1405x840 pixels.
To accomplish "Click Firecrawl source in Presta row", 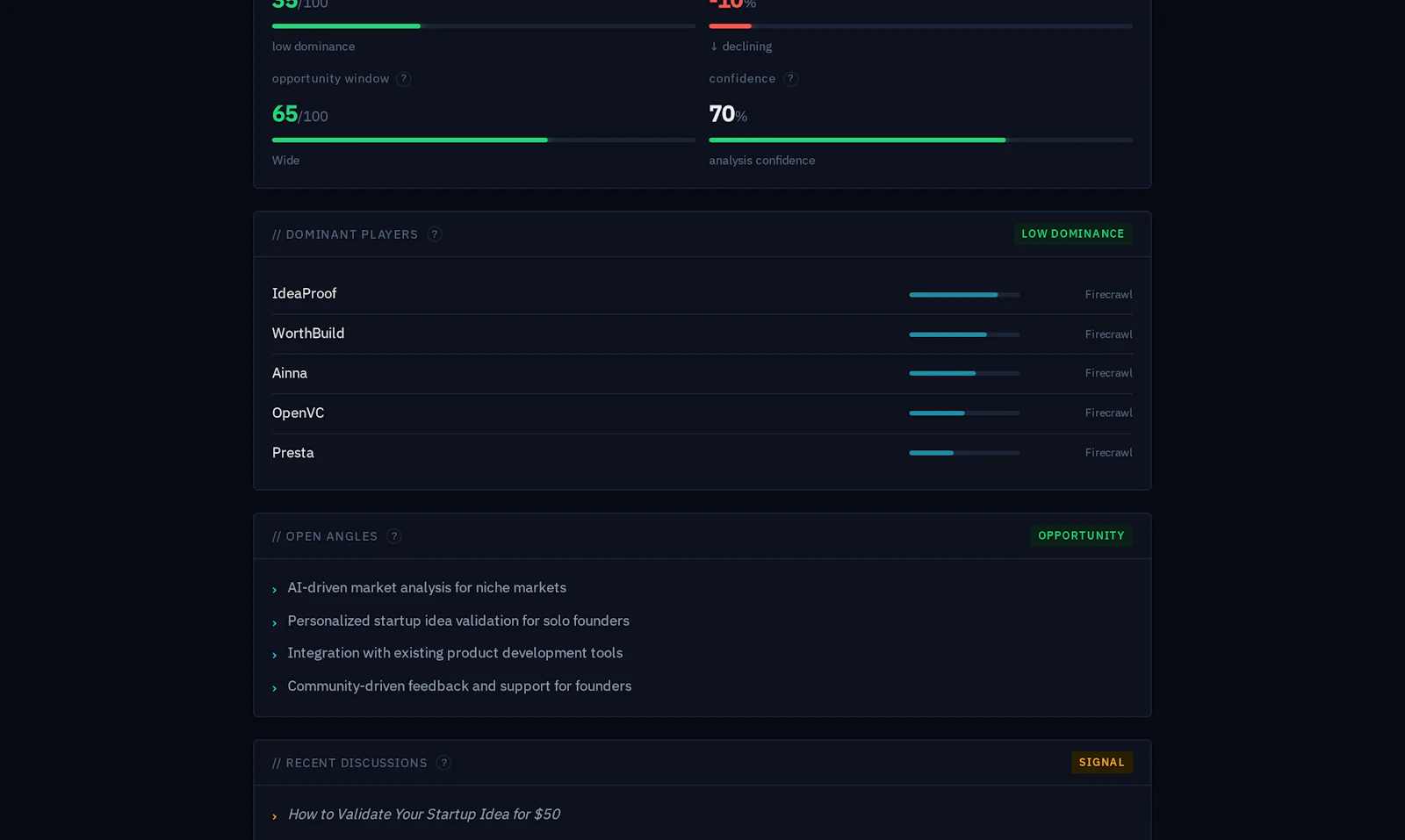I will [1108, 453].
